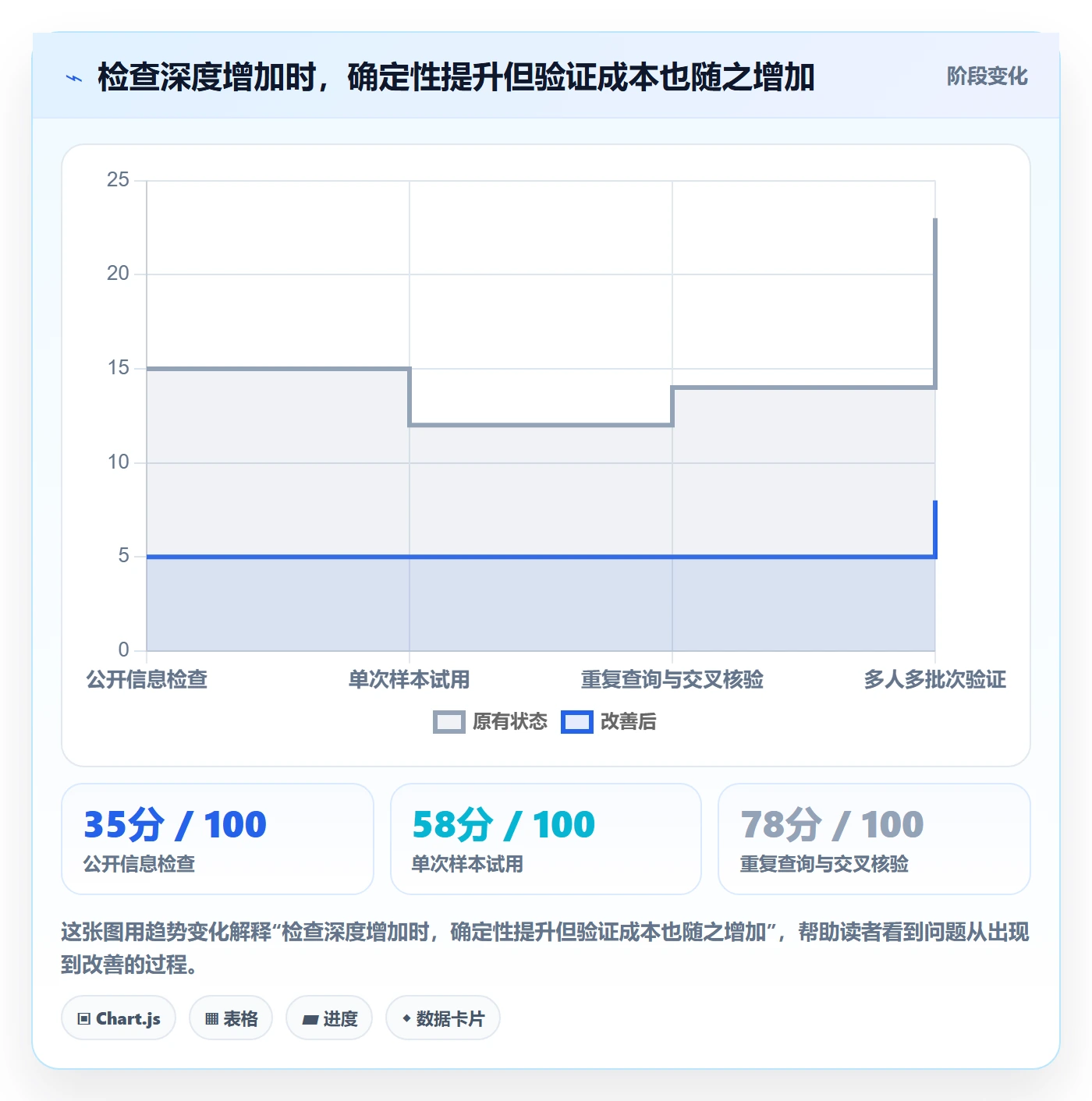1092x1101 pixels.
Task: Click the diamond icon in the 数据卡片 chip
Action: click(406, 1018)
